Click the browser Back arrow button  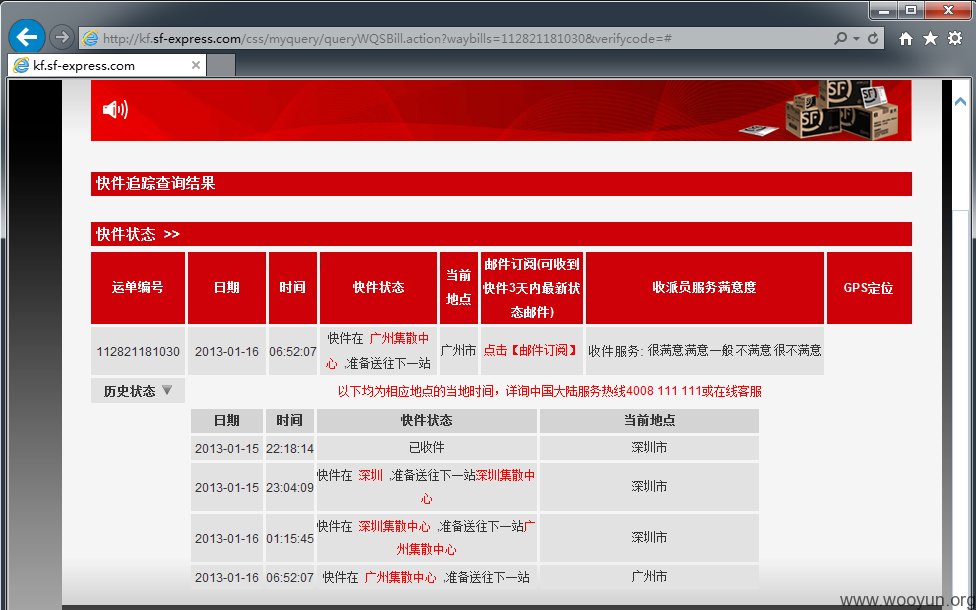[x=27, y=37]
